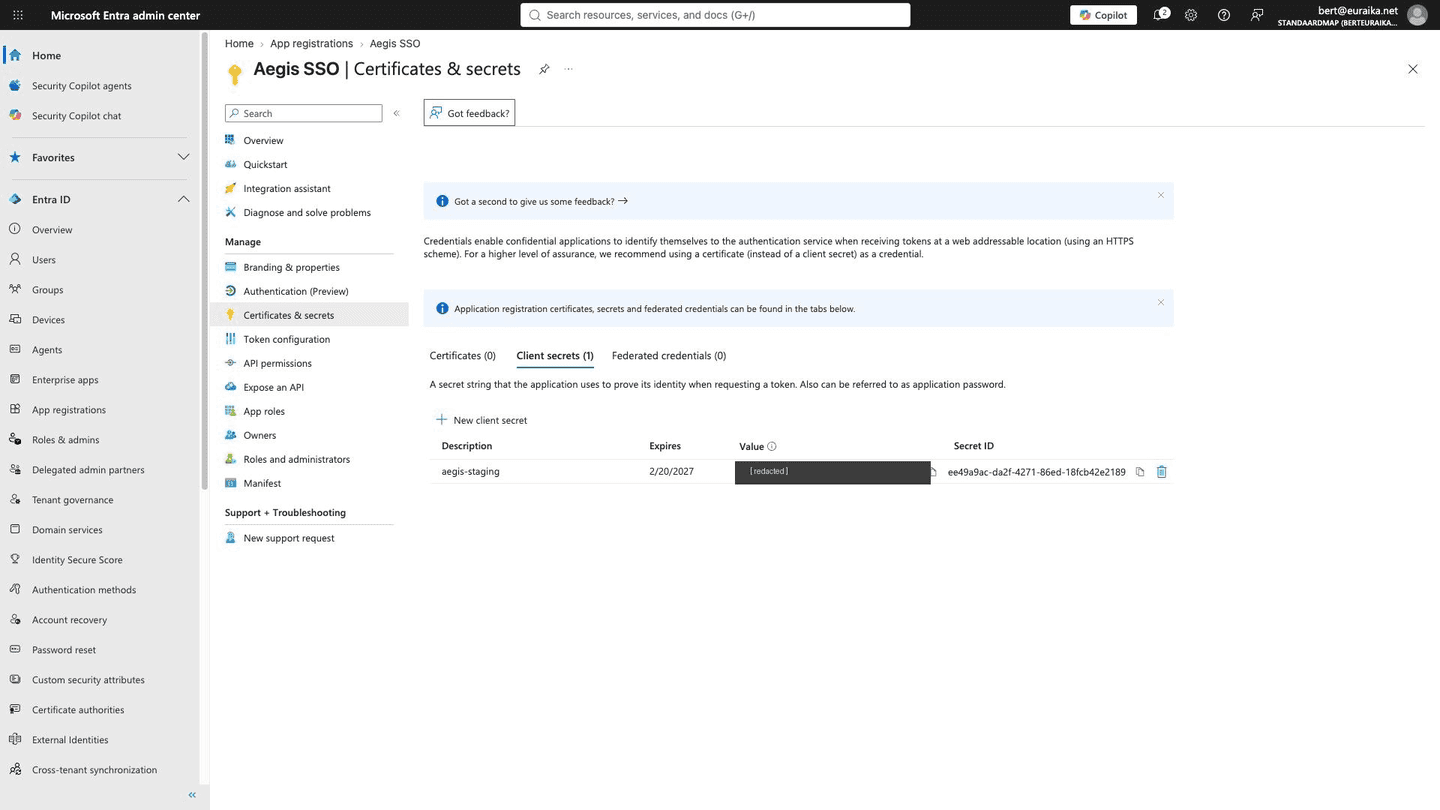The image size is (1440, 810).
Task: Click the Got feedback? button
Action: click(x=469, y=113)
